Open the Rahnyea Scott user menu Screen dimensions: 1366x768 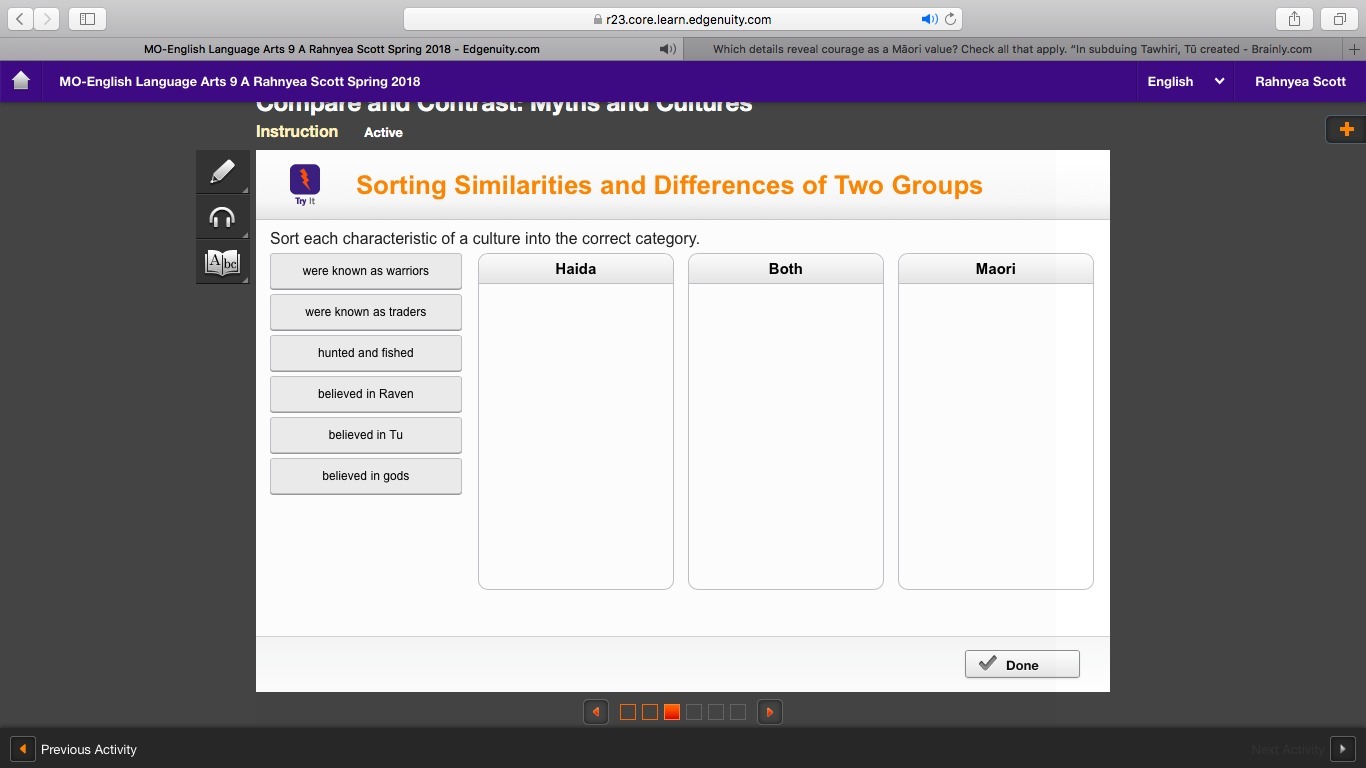coord(1300,81)
